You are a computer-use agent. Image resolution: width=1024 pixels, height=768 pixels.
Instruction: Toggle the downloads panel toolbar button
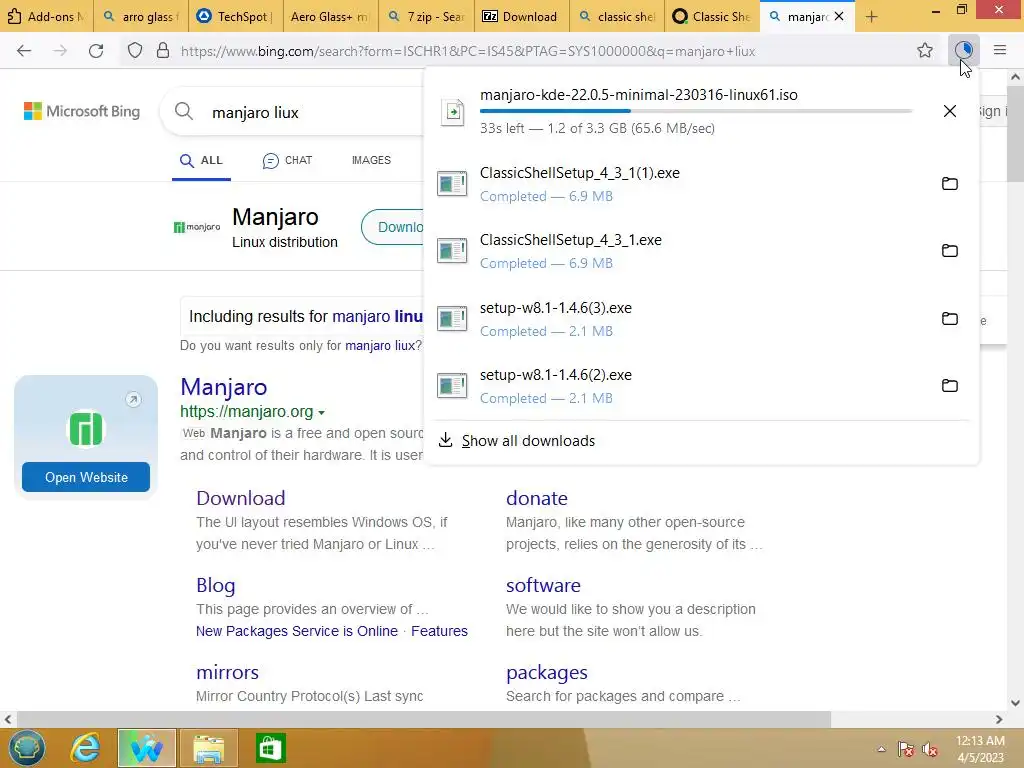[x=964, y=50]
